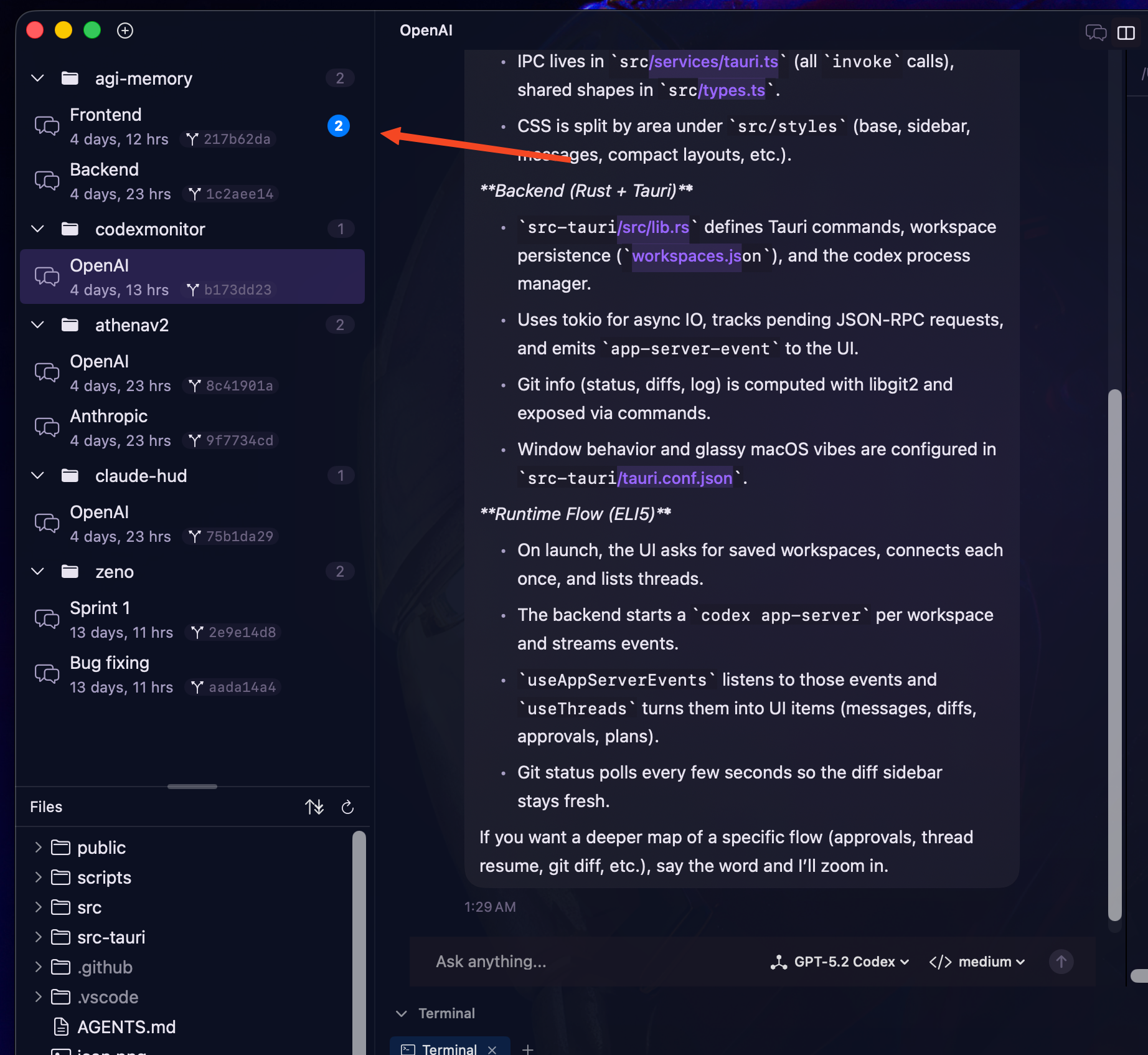Collapse the agi-memory workspace
This screenshot has height=1055, width=1148.
38,78
